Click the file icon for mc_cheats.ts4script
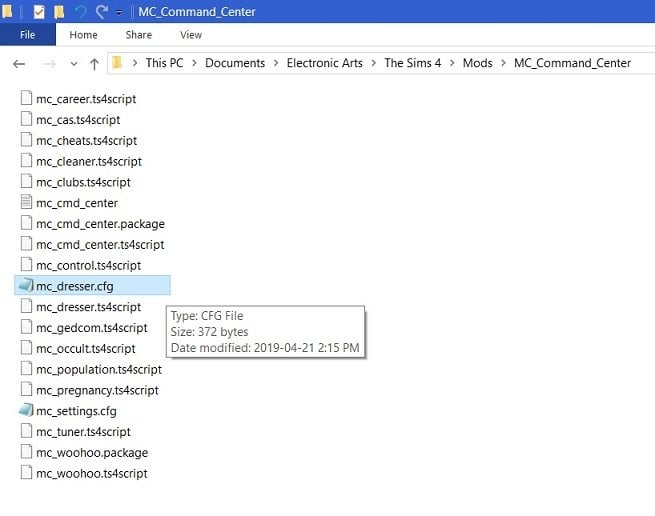Screen dimensions: 655x516 (26, 140)
